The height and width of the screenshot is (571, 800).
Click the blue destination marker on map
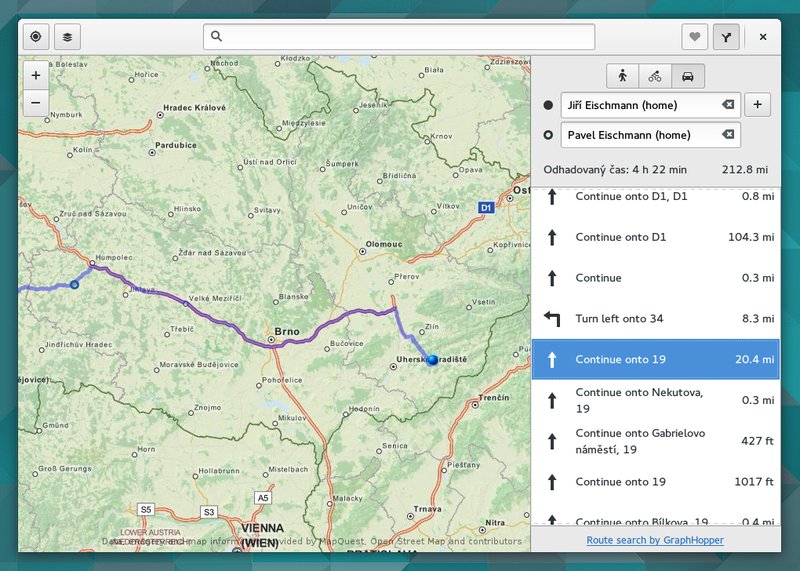tap(433, 360)
